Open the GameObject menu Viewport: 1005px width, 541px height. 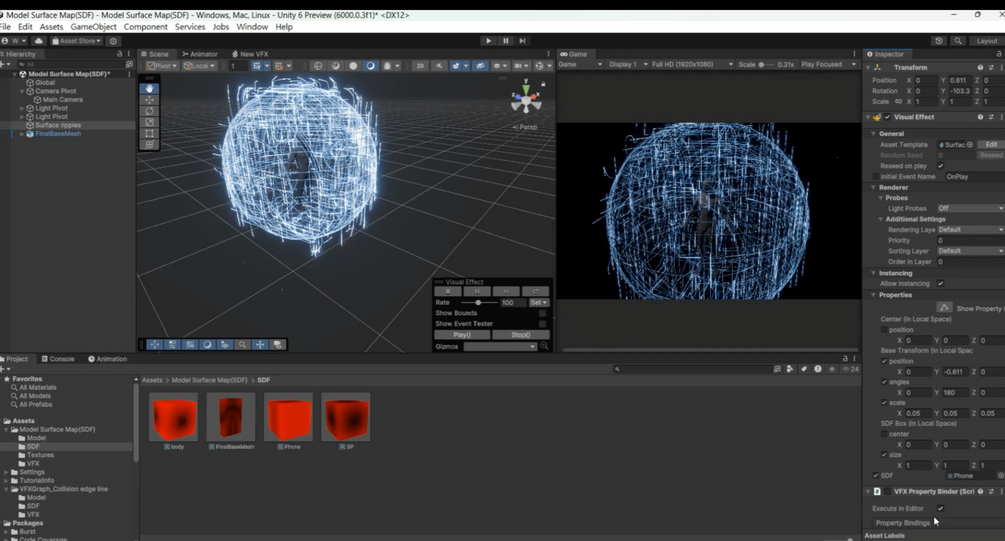(94, 27)
